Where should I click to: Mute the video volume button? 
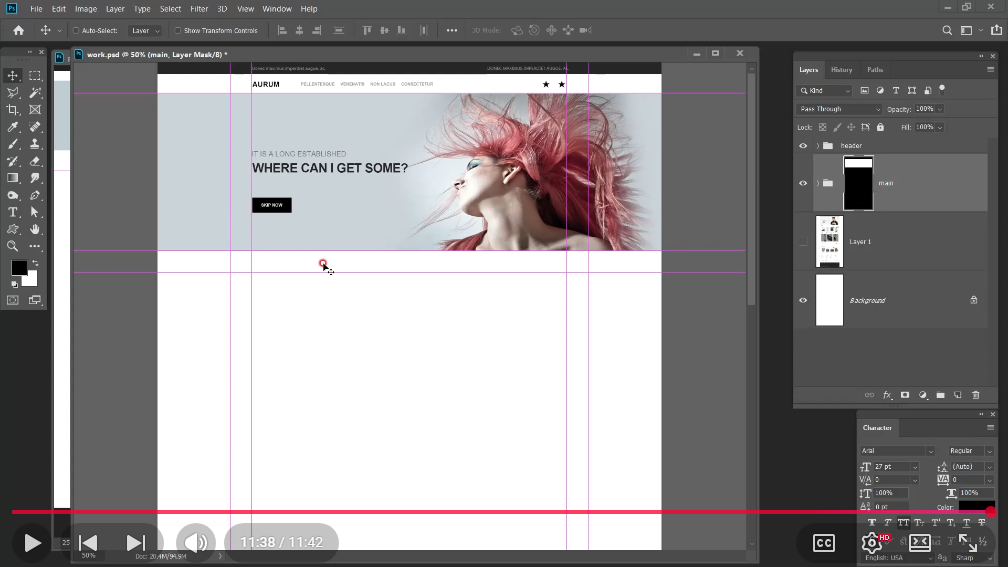(196, 543)
